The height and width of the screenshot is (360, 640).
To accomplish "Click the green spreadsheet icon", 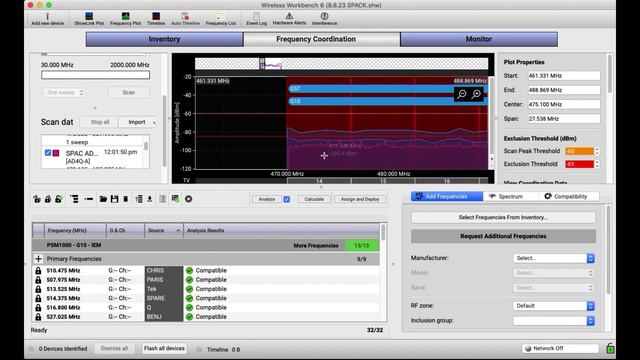I will click(x=175, y=199).
